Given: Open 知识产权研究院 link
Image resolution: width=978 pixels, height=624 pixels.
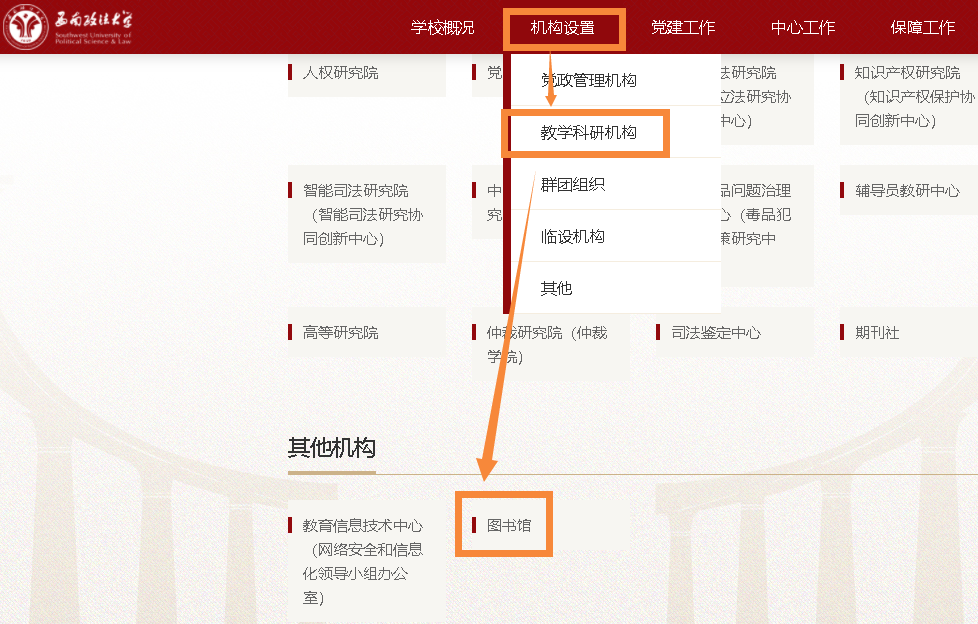Looking at the screenshot, I should tap(913, 96).
